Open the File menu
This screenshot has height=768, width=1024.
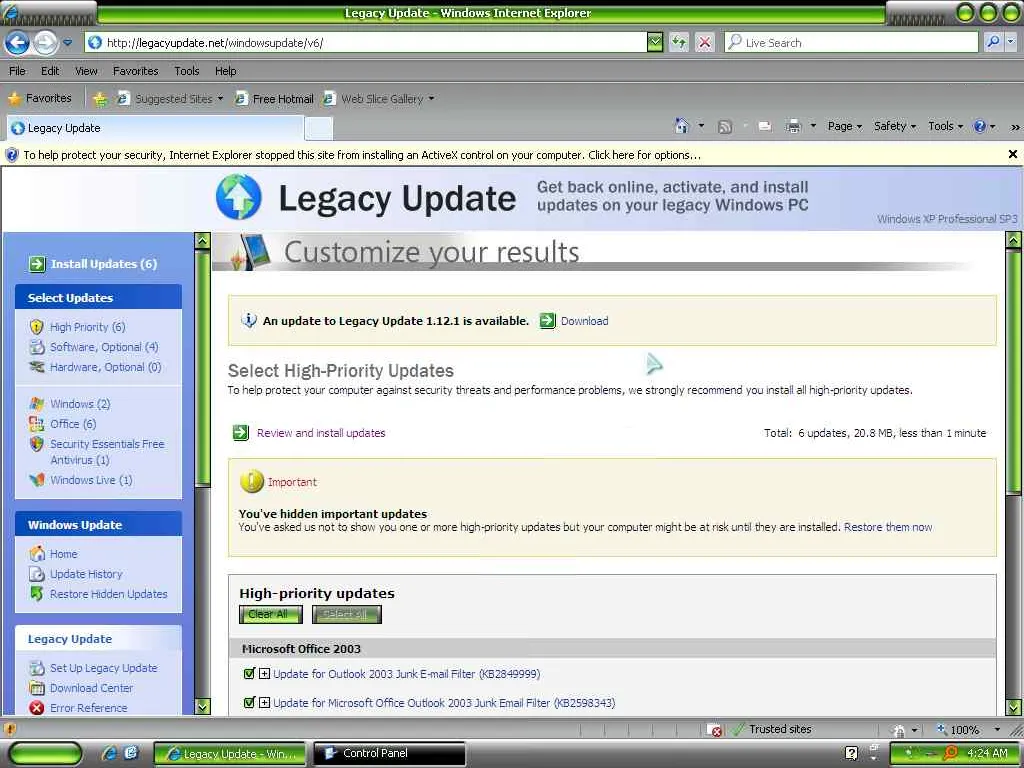[18, 71]
